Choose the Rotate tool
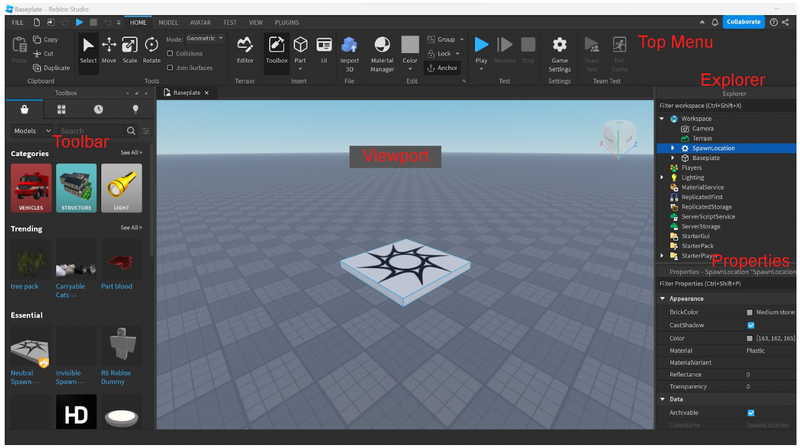This screenshot has height=448, width=800. (151, 47)
